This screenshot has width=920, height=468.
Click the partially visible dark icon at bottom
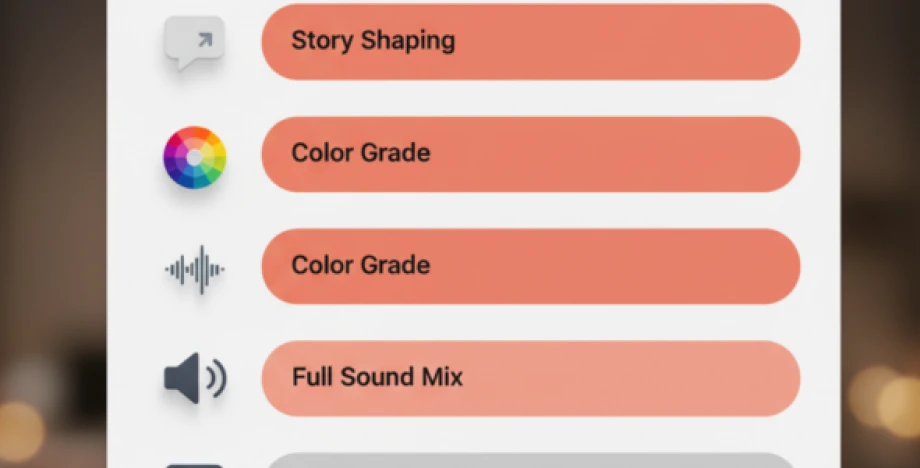(195, 464)
